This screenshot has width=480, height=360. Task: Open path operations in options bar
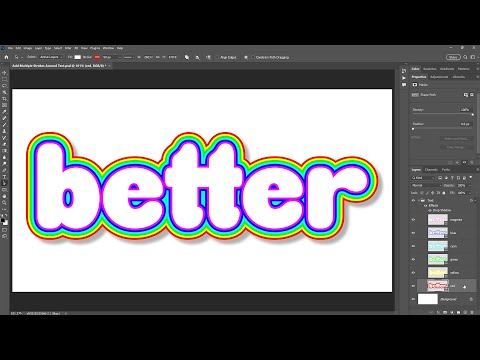(187, 57)
